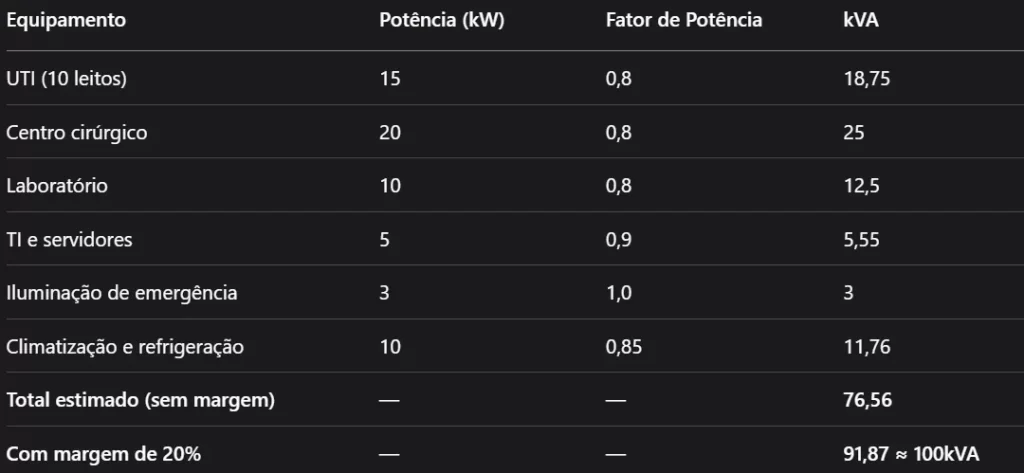This screenshot has height=473, width=1024.
Task: Click Iluminação de emergência row label
Action: coord(122,293)
